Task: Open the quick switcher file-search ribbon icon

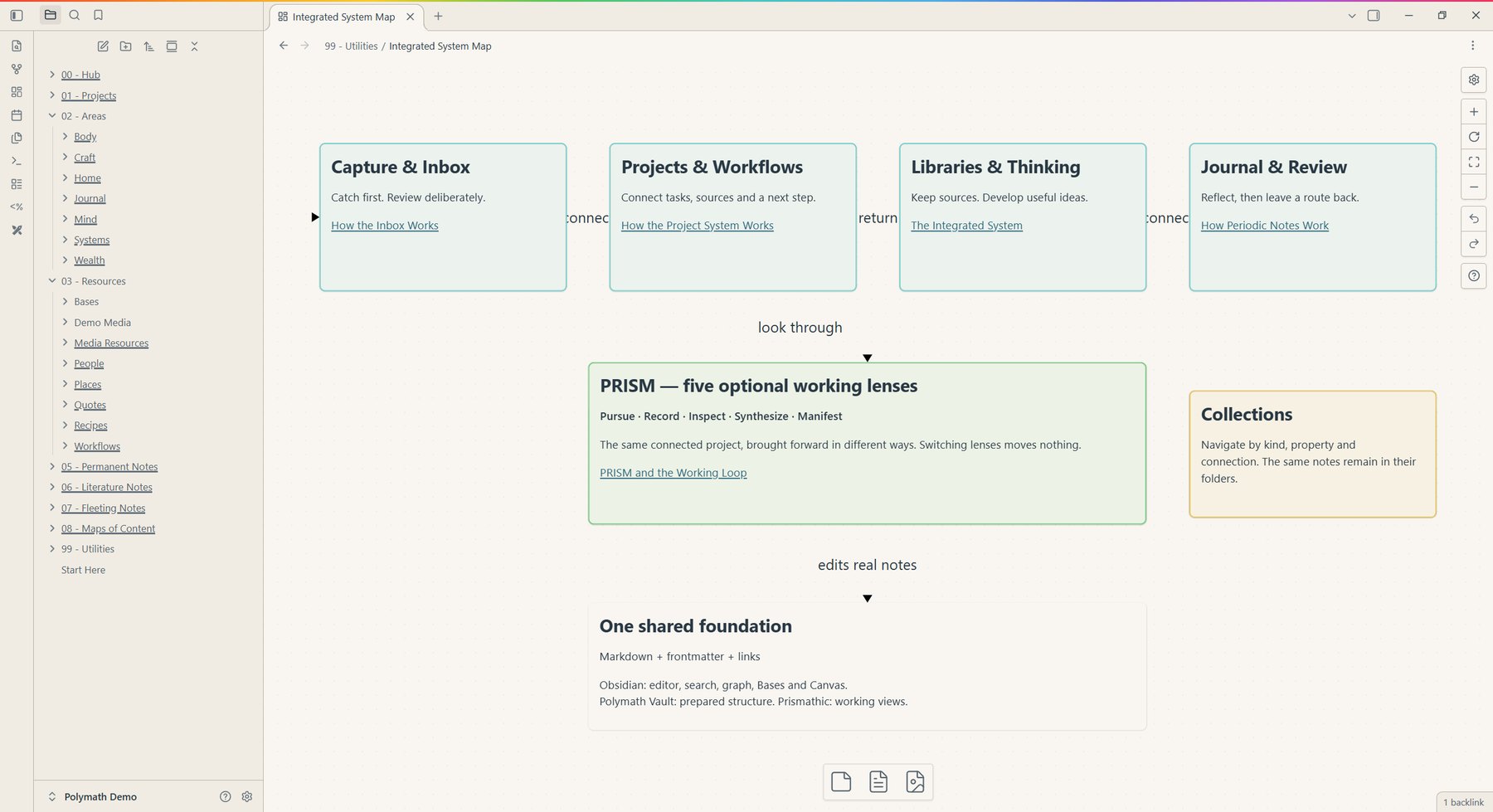Action: tap(17, 46)
